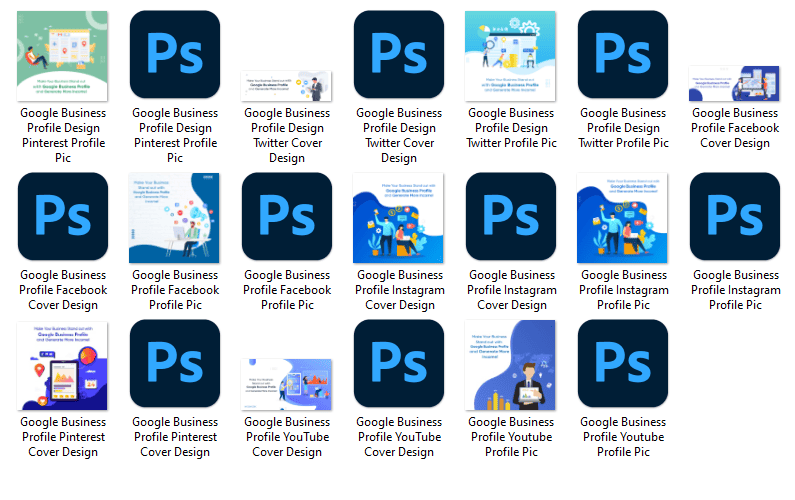The image size is (795, 500).
Task: Select the Photoshop file icon for YouTube Cover Design
Action: [x=399, y=363]
